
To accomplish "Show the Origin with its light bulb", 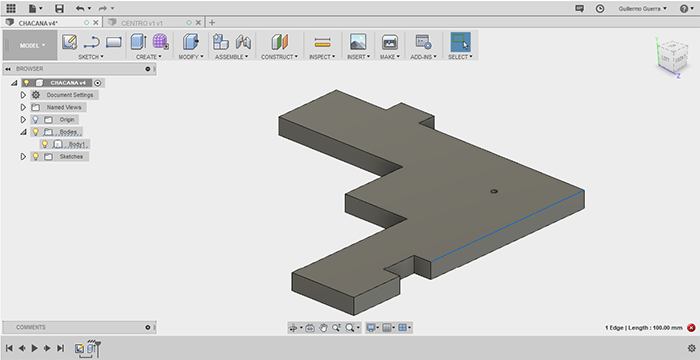I will [36, 119].
